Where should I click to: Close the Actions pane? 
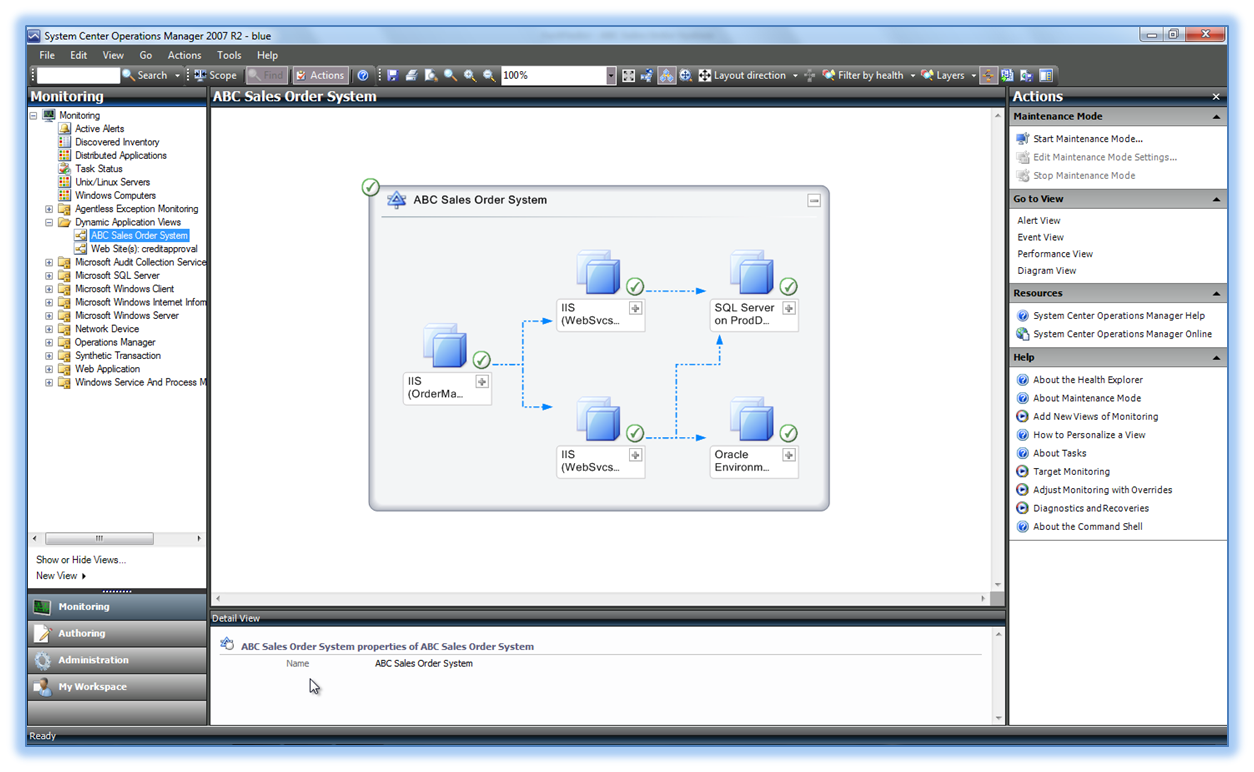[x=1216, y=97]
